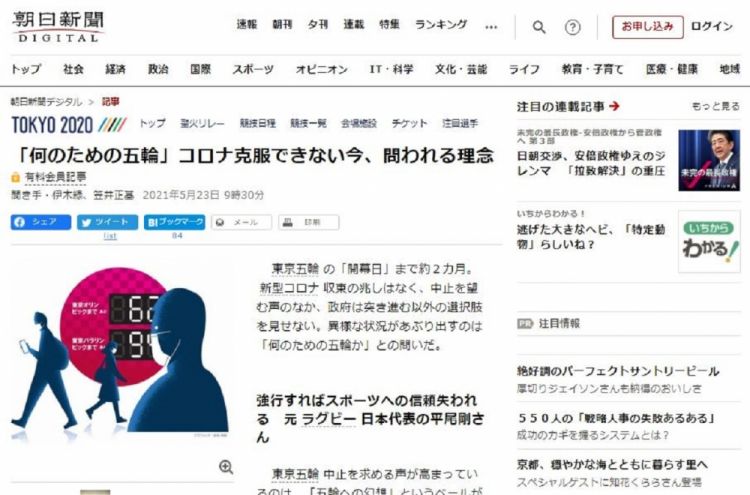Tweet the article with ツイート button
The image size is (750, 495).
pos(108,222)
